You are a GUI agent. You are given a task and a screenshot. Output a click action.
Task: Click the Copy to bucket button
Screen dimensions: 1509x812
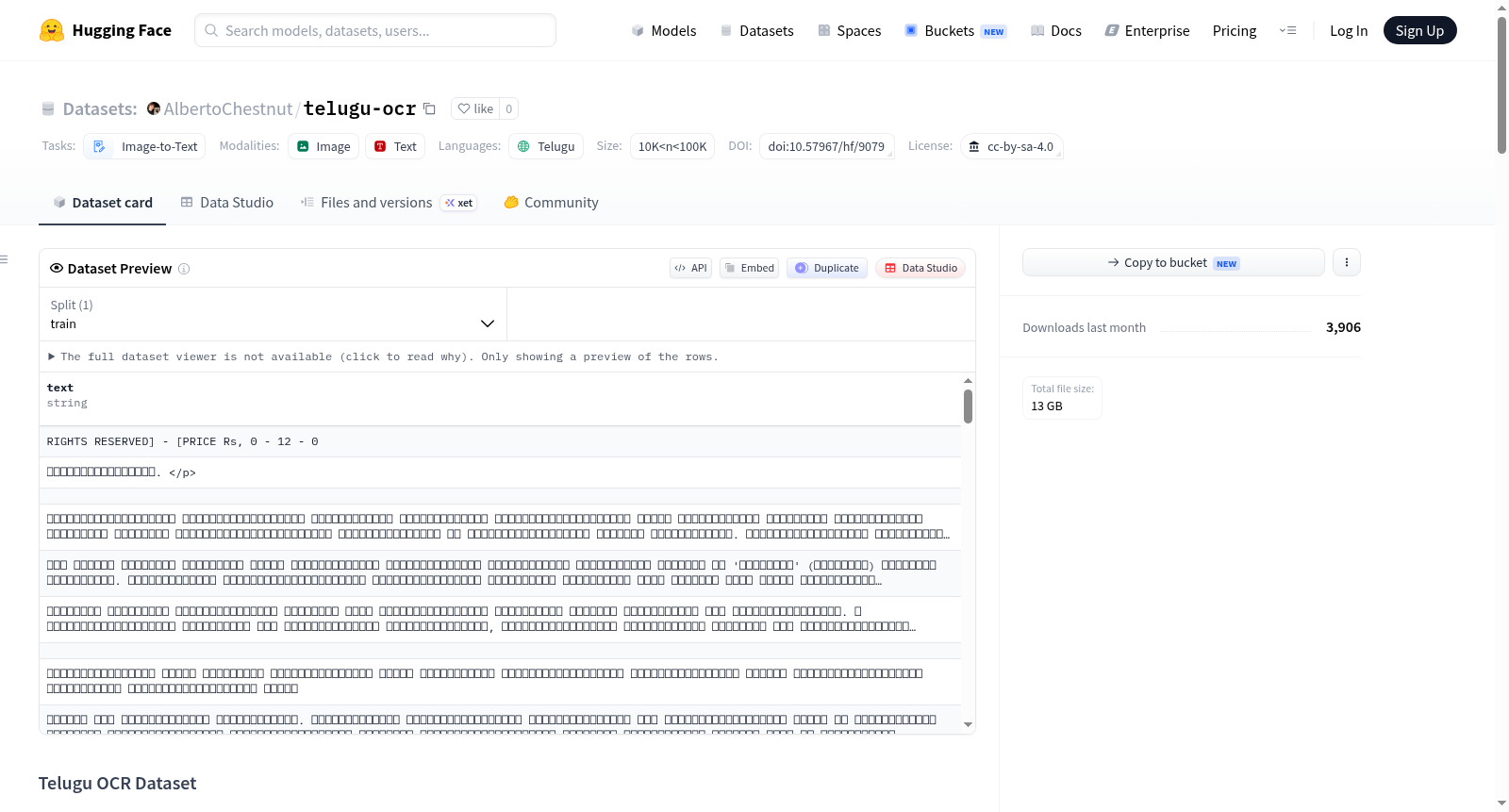click(1173, 262)
